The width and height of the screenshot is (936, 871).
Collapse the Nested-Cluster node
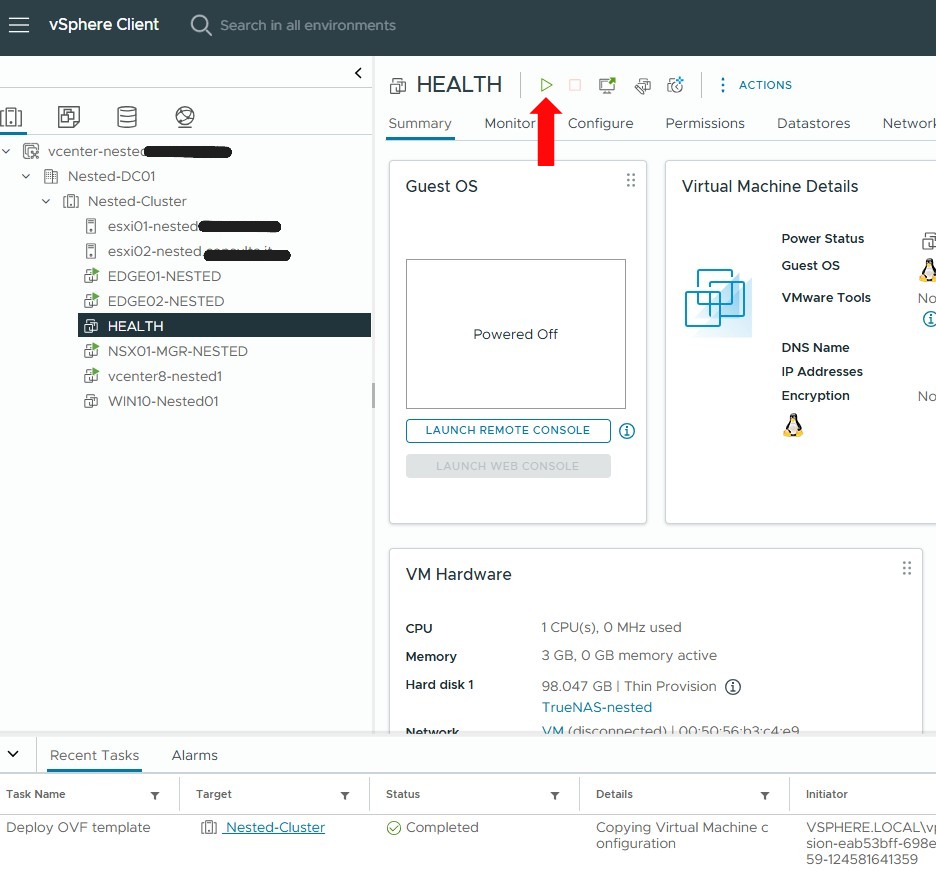pos(46,201)
